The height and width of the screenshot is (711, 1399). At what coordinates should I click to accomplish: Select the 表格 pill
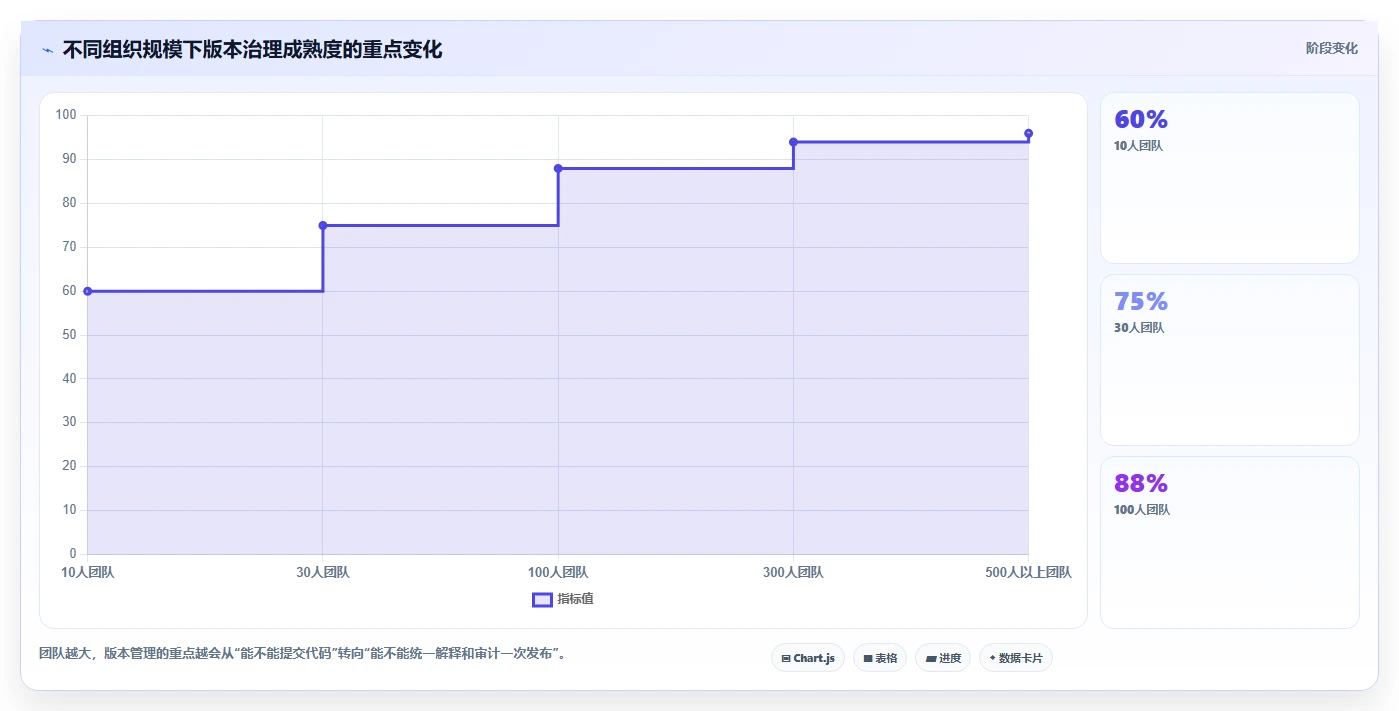point(880,658)
